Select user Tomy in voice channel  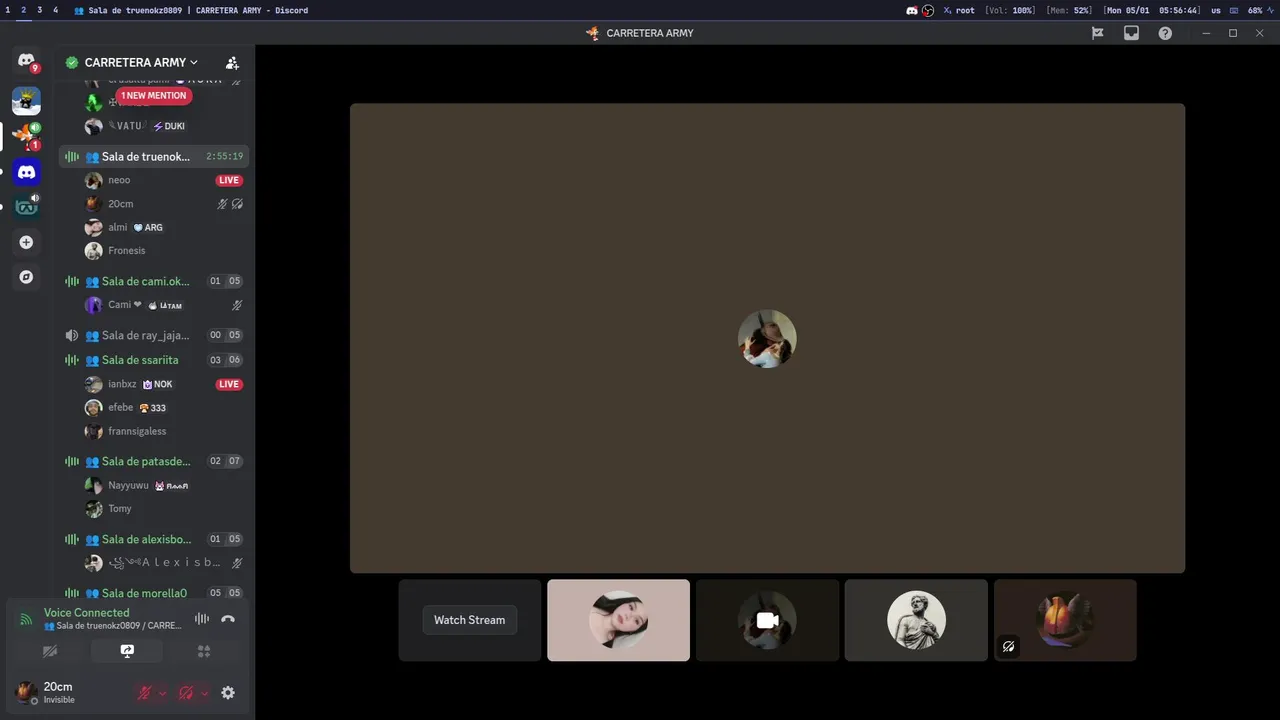click(x=164, y=509)
